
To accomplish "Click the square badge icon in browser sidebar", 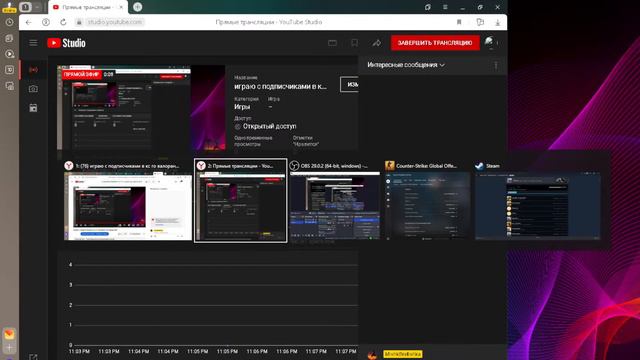I will pos(9,70).
